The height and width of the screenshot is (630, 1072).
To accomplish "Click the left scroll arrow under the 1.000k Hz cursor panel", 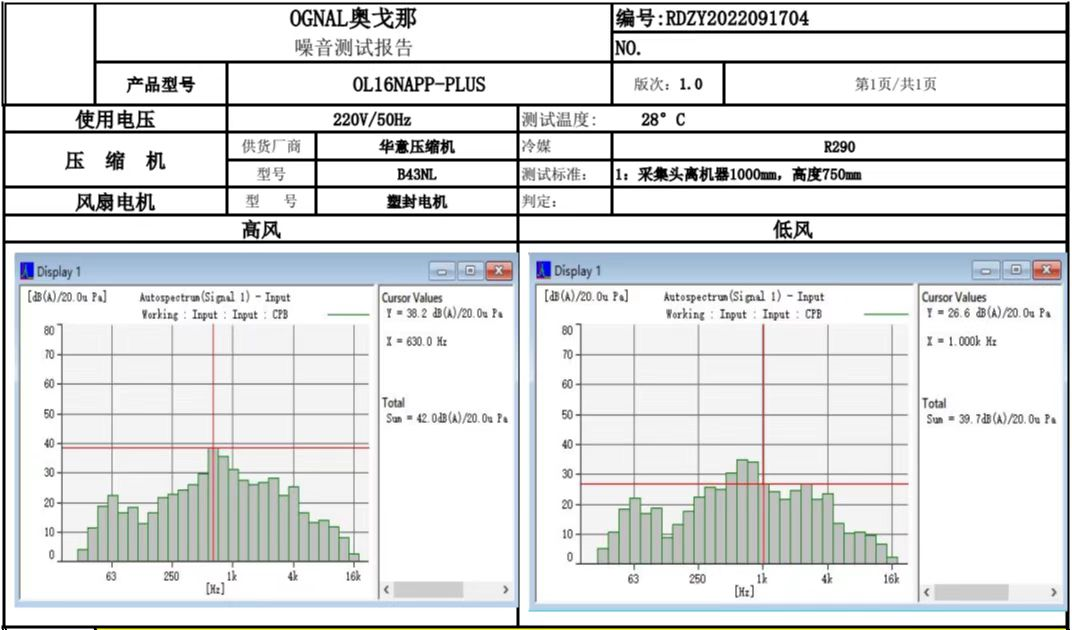I will click(928, 592).
